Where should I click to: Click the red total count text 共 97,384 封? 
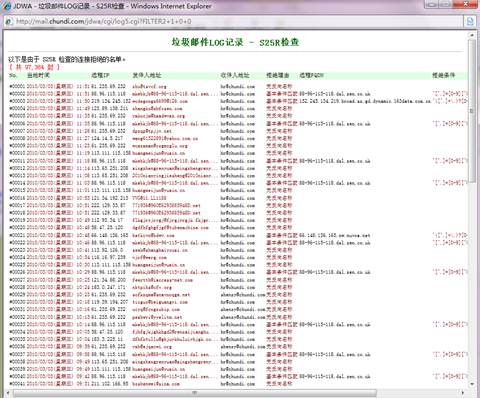(34, 67)
